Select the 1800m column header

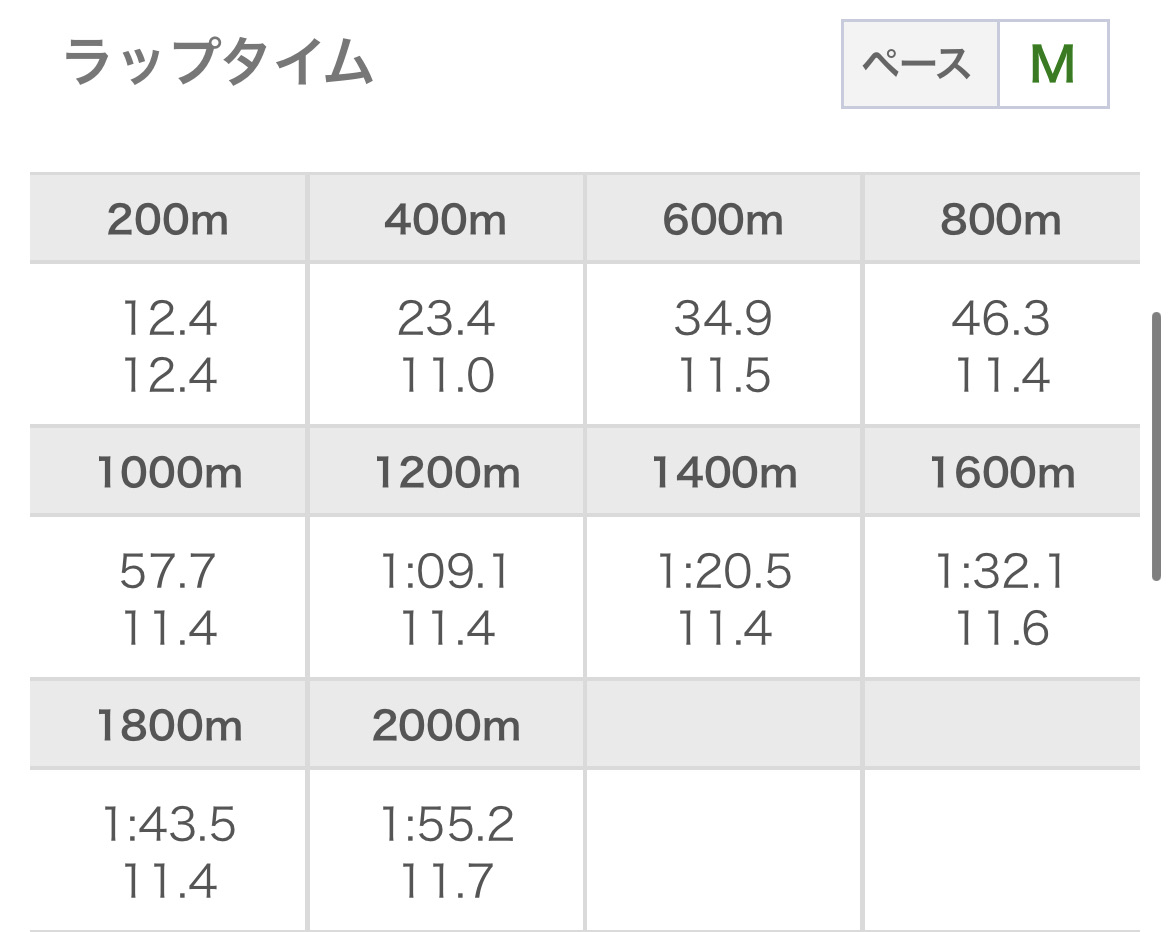pyautogui.click(x=168, y=725)
